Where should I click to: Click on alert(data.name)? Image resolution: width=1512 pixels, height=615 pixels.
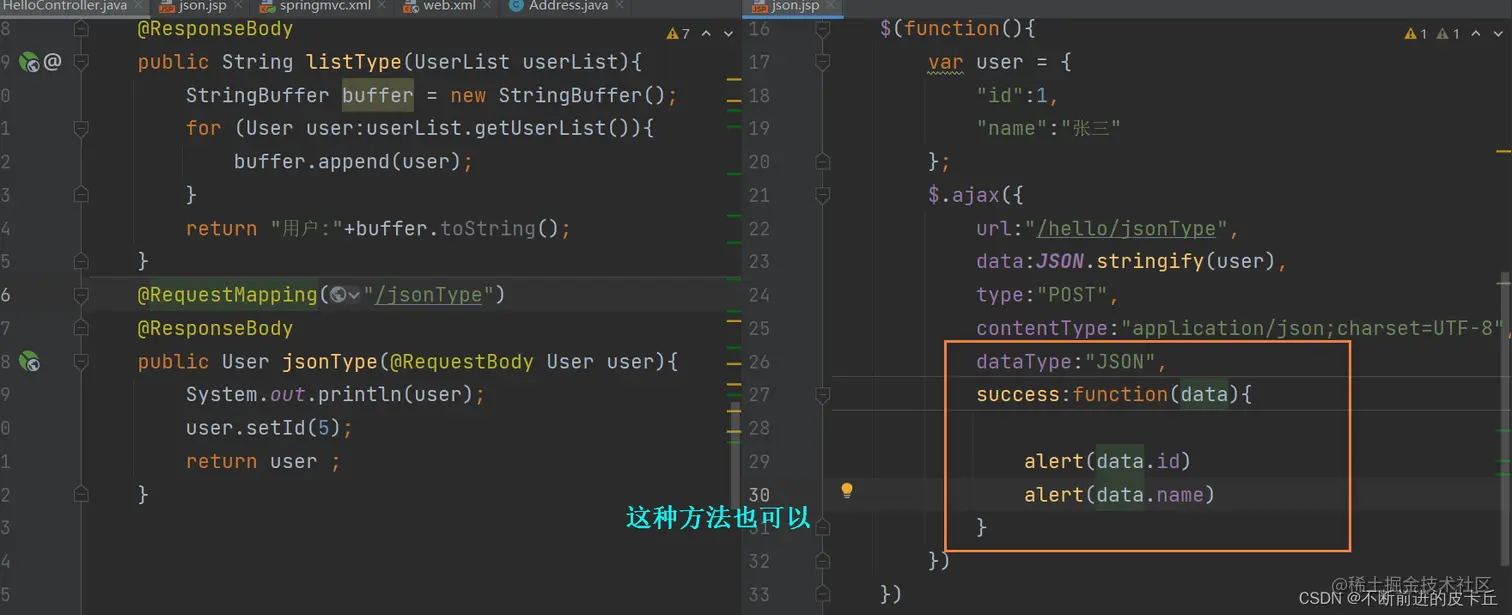(1120, 494)
